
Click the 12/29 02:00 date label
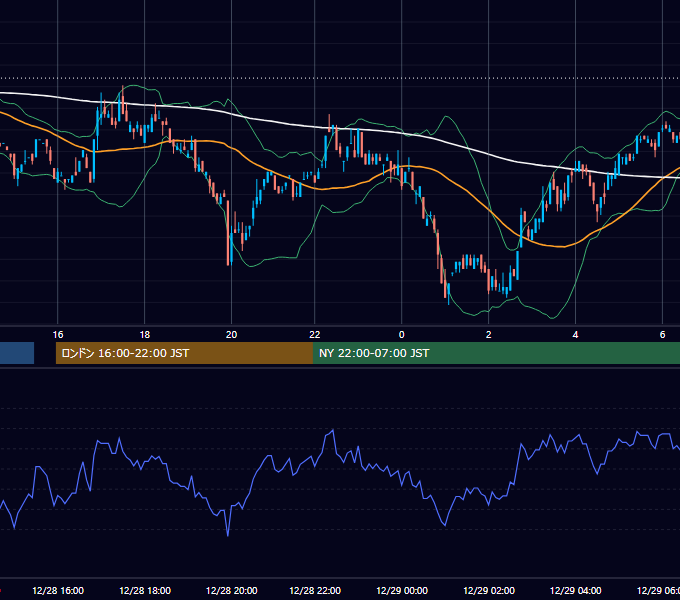pos(489,590)
